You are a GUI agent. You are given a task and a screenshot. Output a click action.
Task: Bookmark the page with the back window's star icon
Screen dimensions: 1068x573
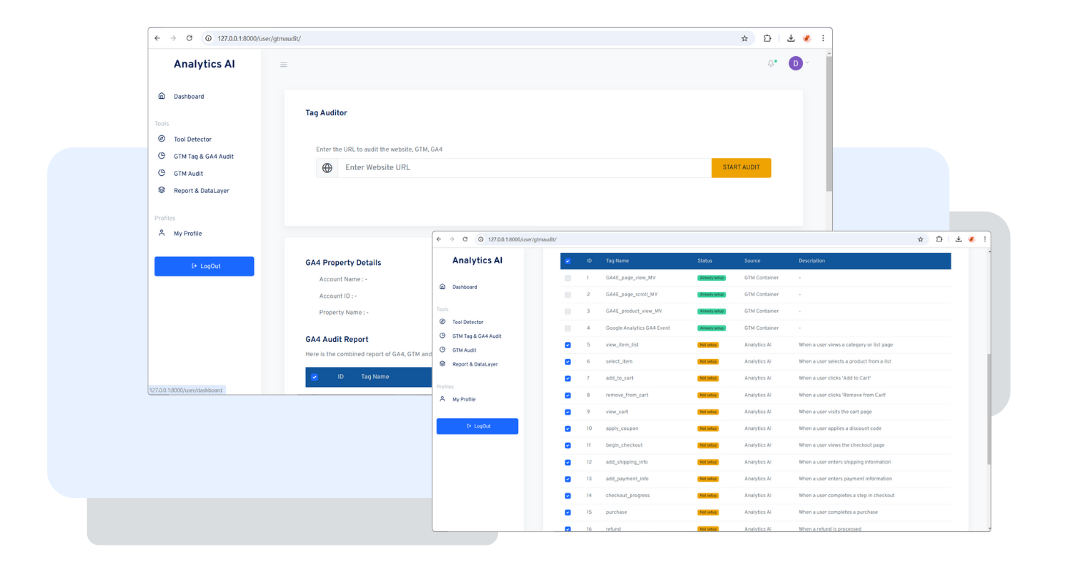(x=744, y=38)
